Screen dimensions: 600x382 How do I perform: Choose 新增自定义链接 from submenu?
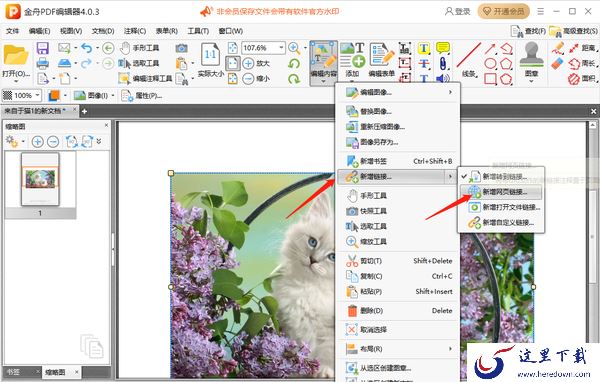tap(501, 222)
